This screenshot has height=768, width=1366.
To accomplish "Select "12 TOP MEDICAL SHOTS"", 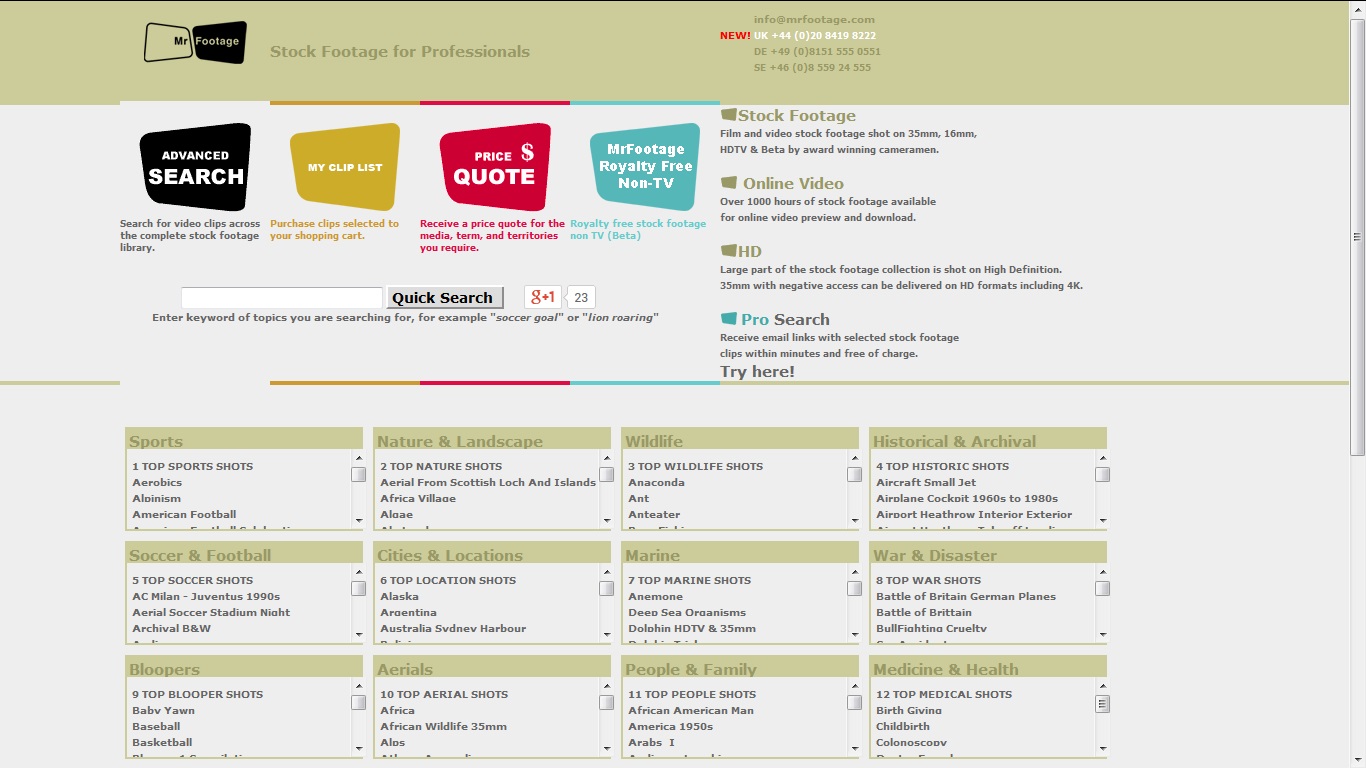I will point(944,694).
